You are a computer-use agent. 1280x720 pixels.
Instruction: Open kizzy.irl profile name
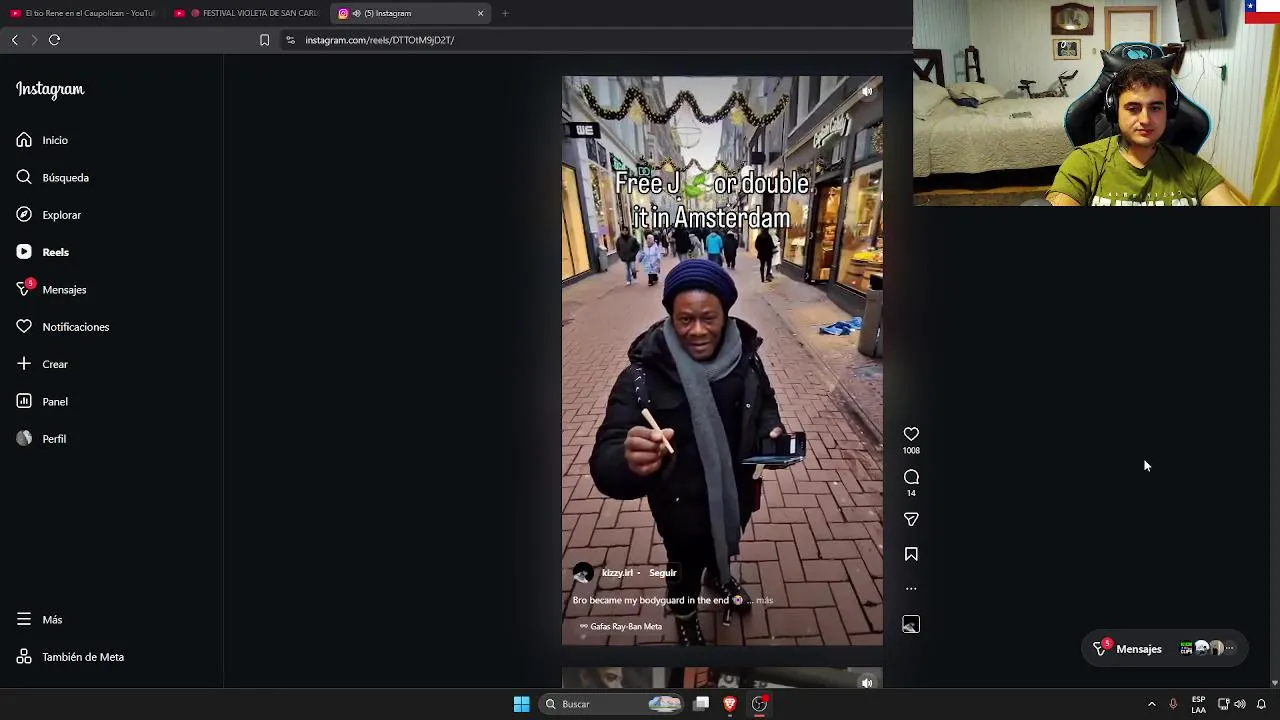point(617,573)
